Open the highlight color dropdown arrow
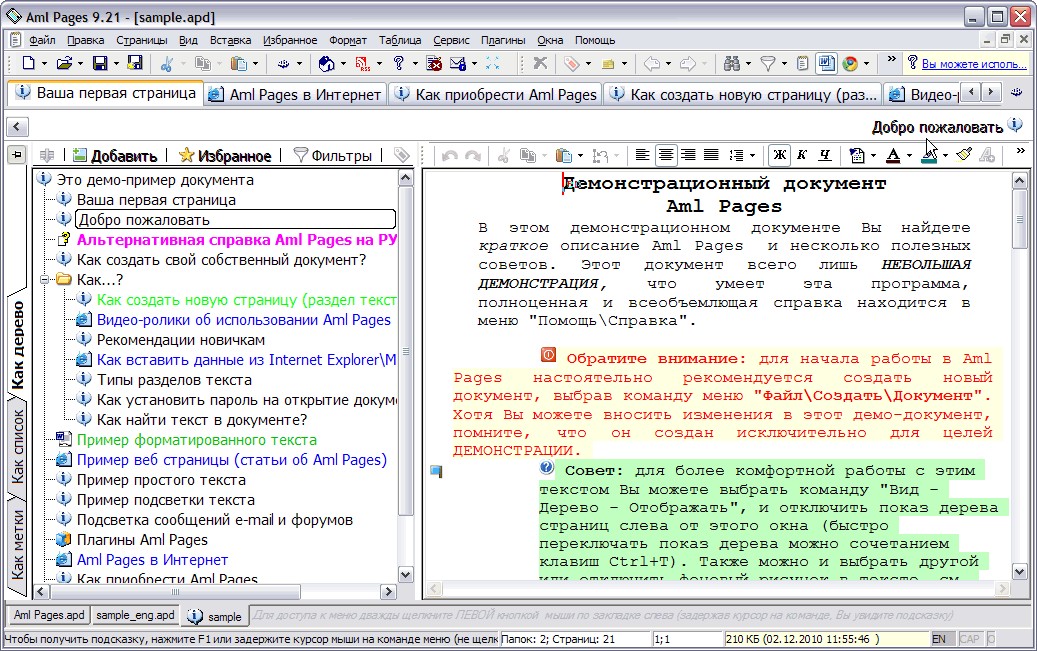Viewport: 1037px width, 651px height. pos(945,155)
